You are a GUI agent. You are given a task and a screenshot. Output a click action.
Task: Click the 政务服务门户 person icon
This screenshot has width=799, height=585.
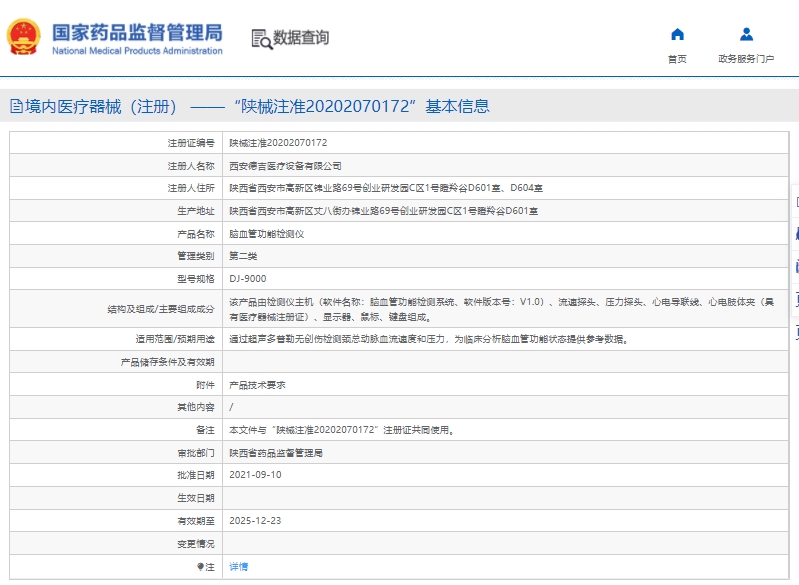point(746,35)
